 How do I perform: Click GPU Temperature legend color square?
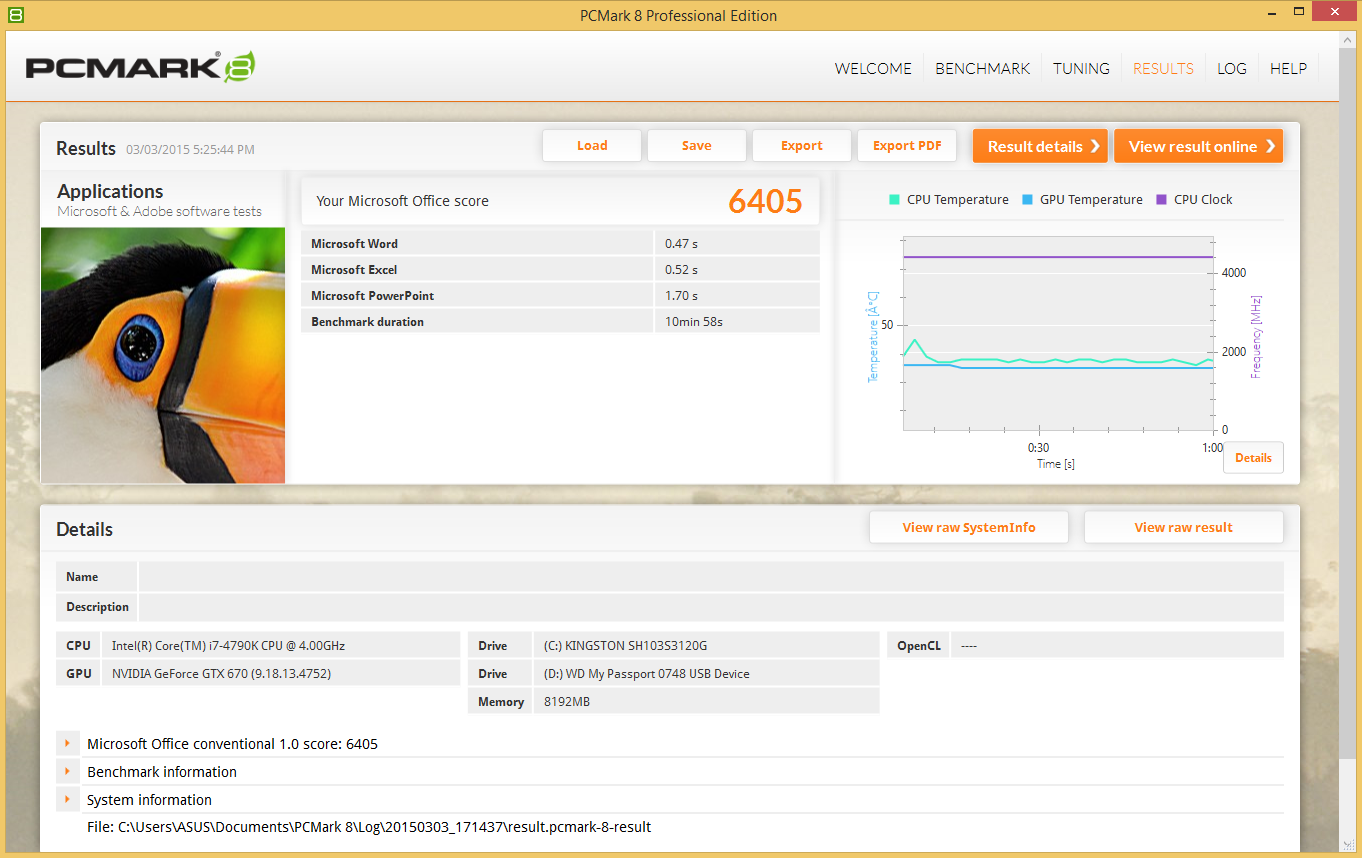pyautogui.click(x=1027, y=200)
